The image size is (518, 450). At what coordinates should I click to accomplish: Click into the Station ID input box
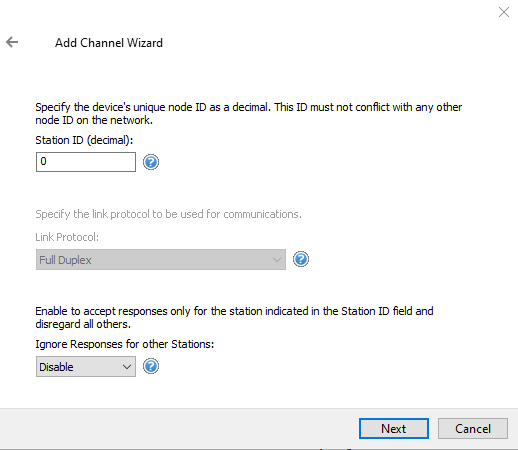point(86,162)
